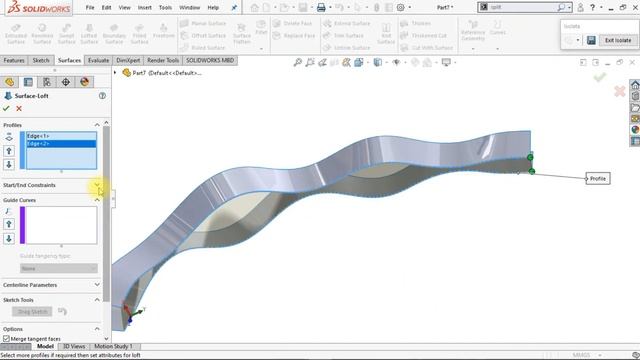Screen dimensions: 640x360
Task: Click the Lofted Surface tool
Action: point(89,33)
